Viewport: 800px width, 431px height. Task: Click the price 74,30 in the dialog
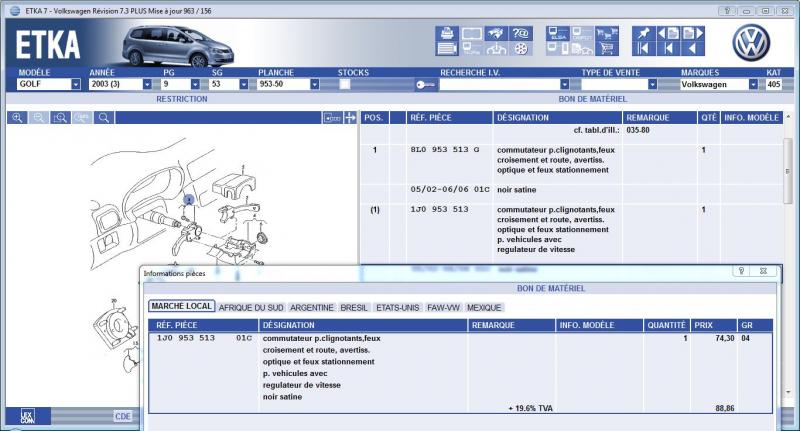click(x=724, y=338)
